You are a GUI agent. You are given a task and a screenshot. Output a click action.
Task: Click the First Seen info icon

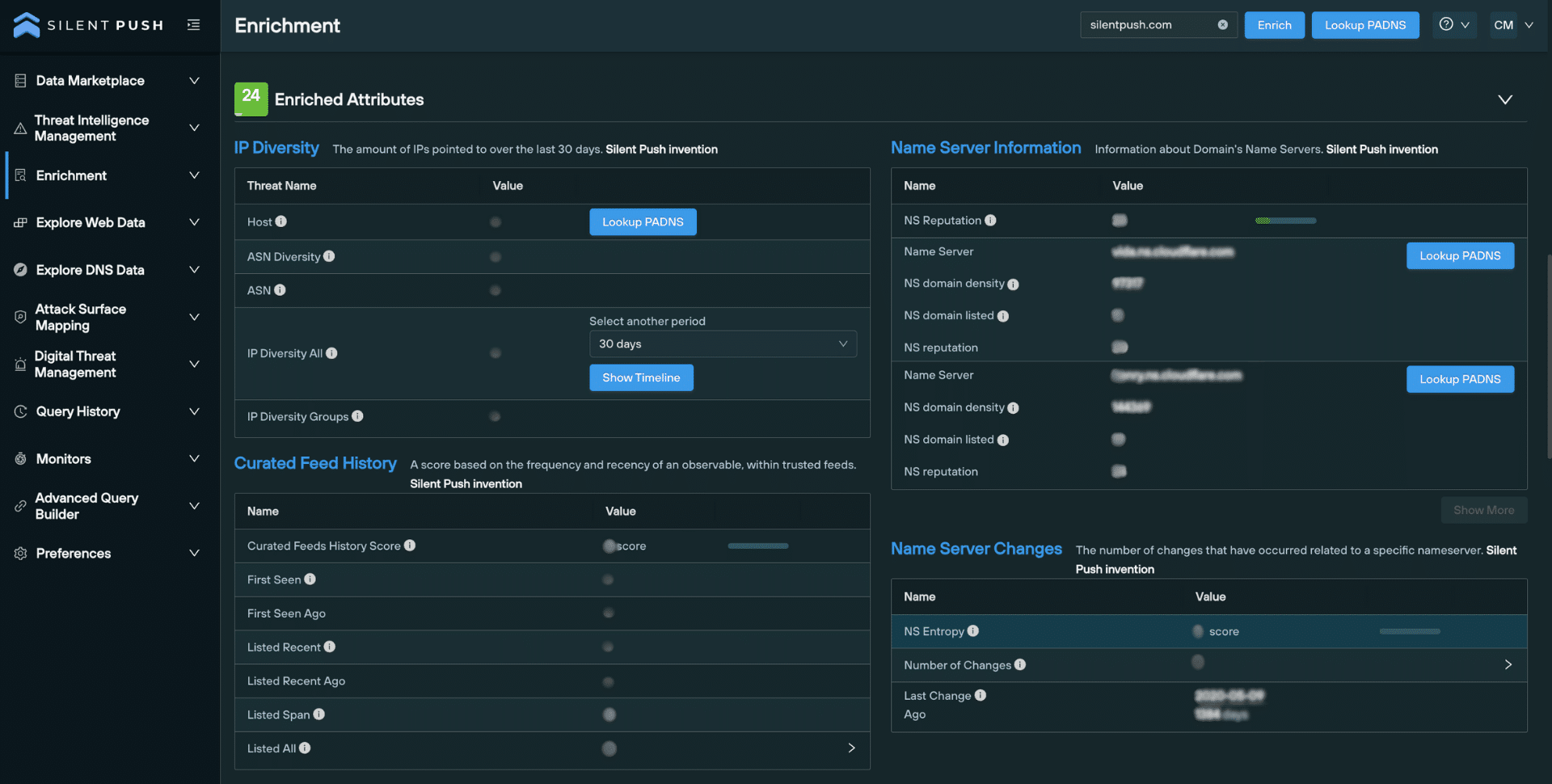coord(310,580)
